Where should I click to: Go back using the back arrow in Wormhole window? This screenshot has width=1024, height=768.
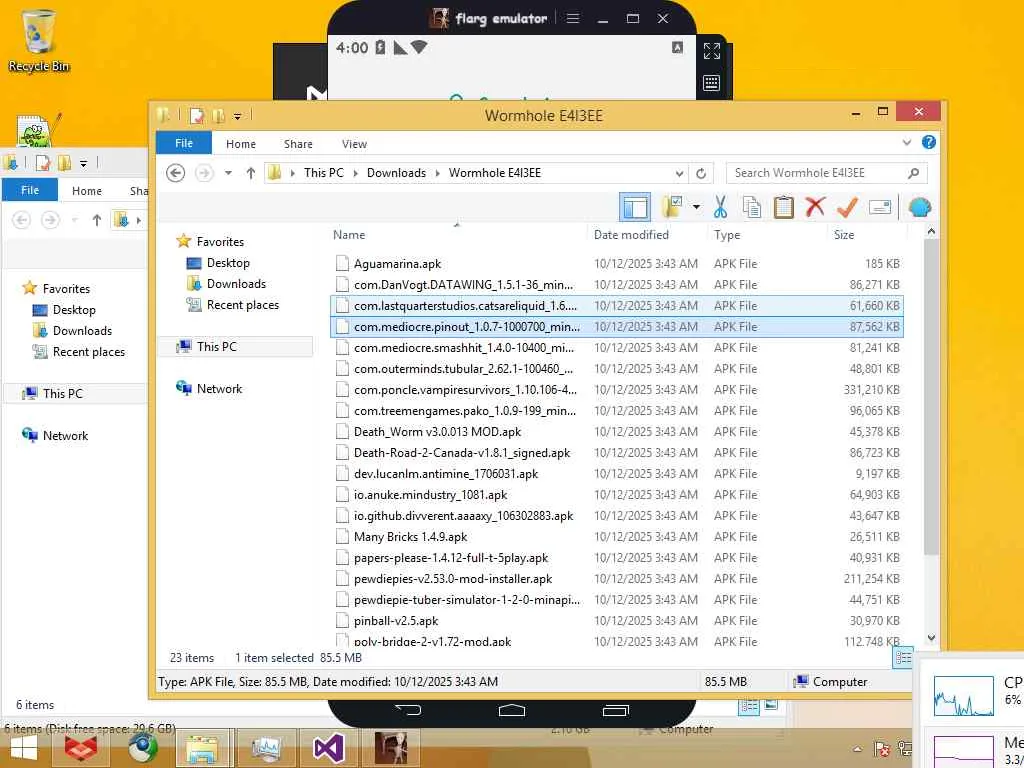175,173
